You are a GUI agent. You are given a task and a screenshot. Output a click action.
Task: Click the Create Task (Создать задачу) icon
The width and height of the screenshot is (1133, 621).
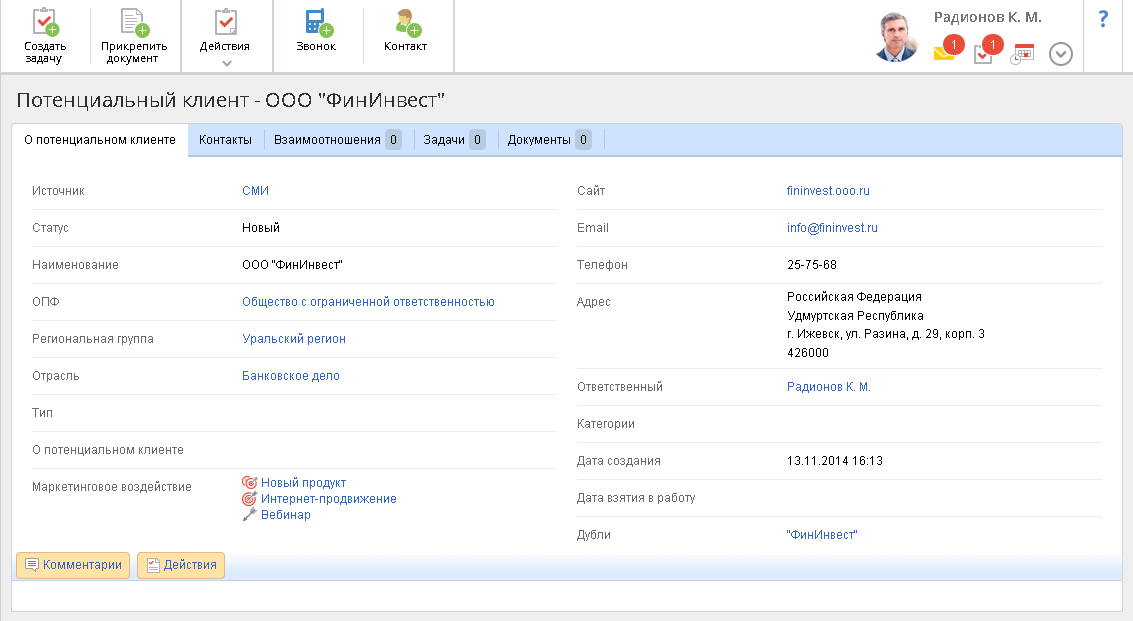[x=45, y=22]
